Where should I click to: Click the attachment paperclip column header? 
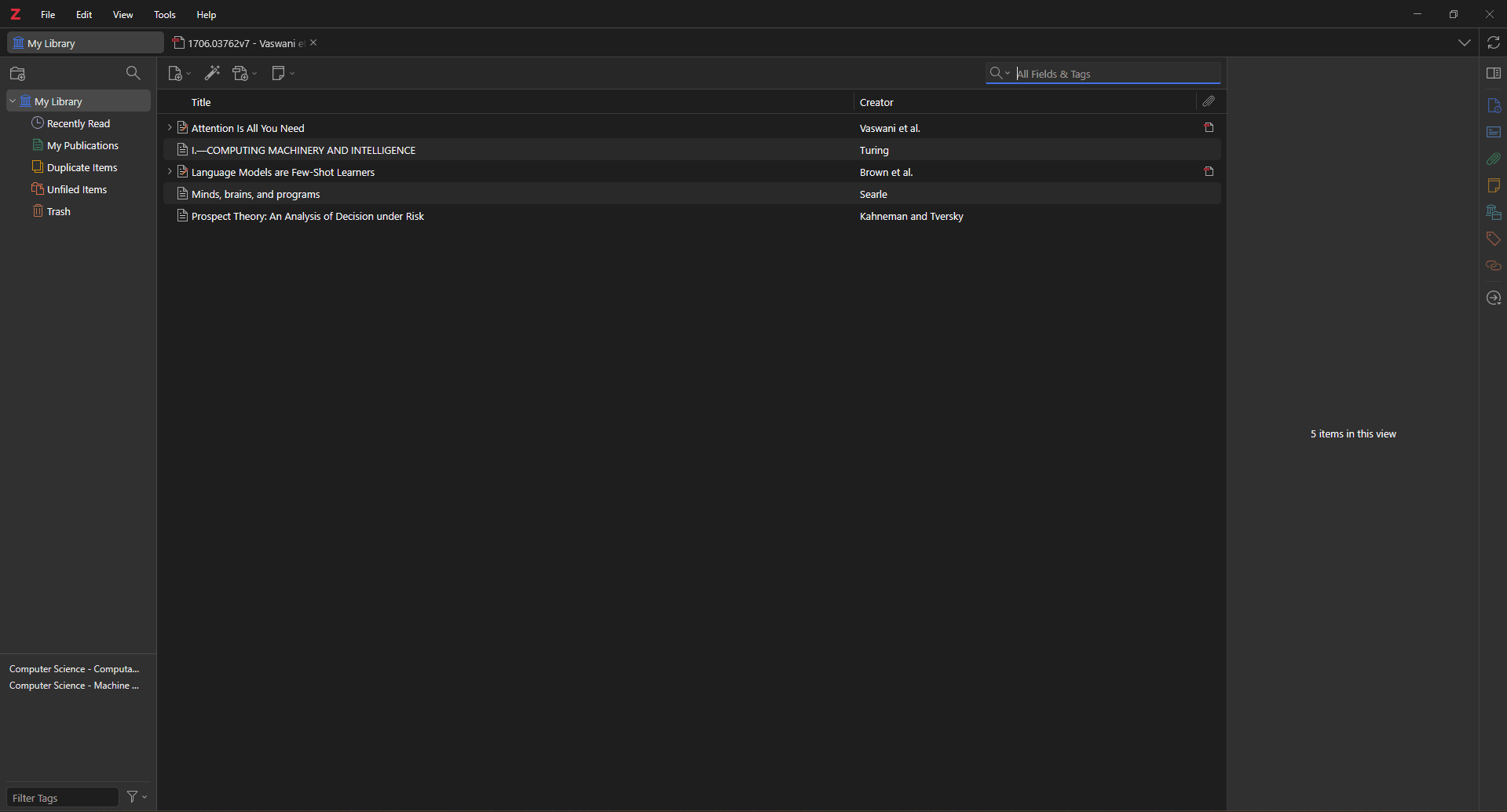coord(1209,102)
